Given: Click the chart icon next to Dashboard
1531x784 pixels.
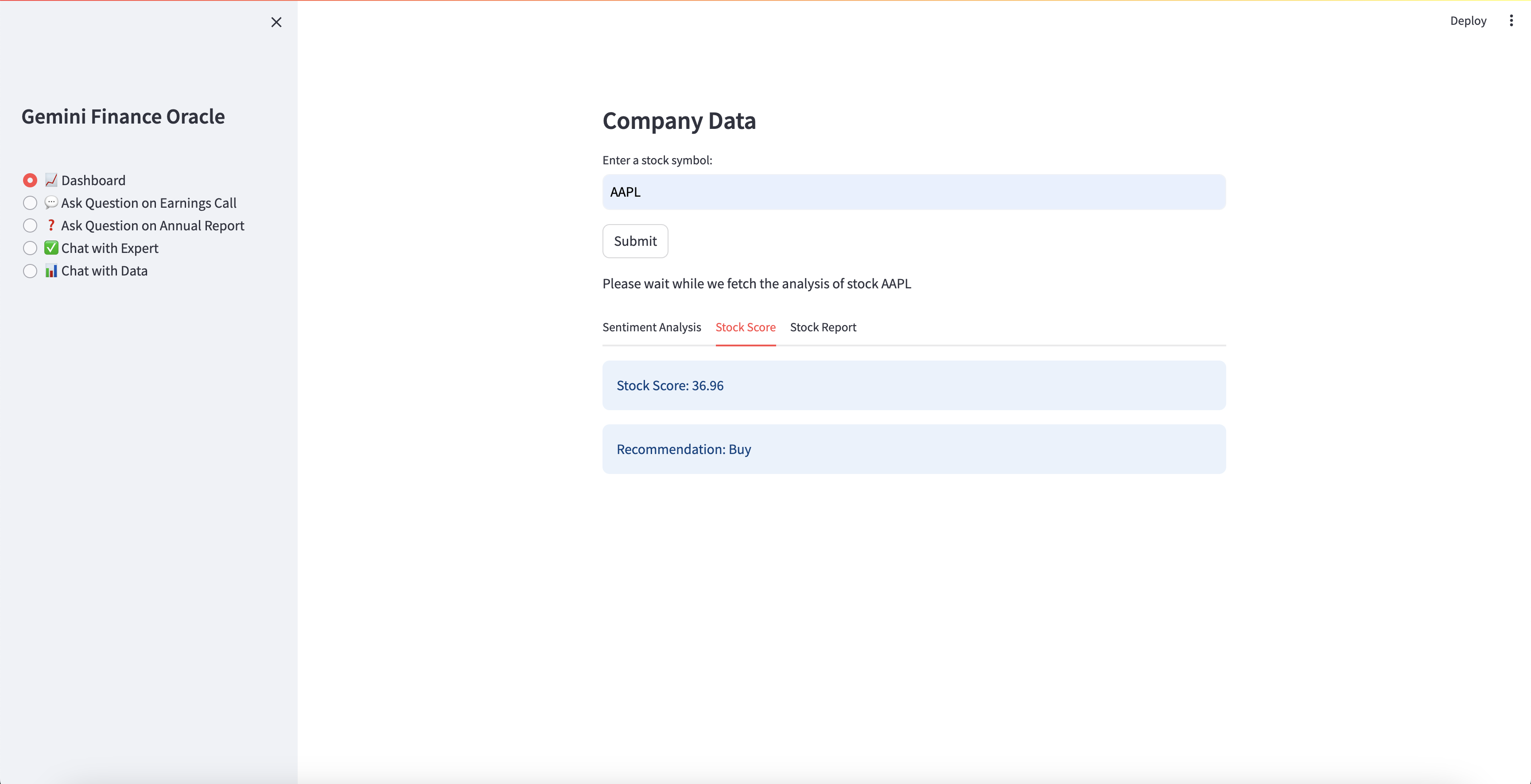Looking at the screenshot, I should click(51, 179).
